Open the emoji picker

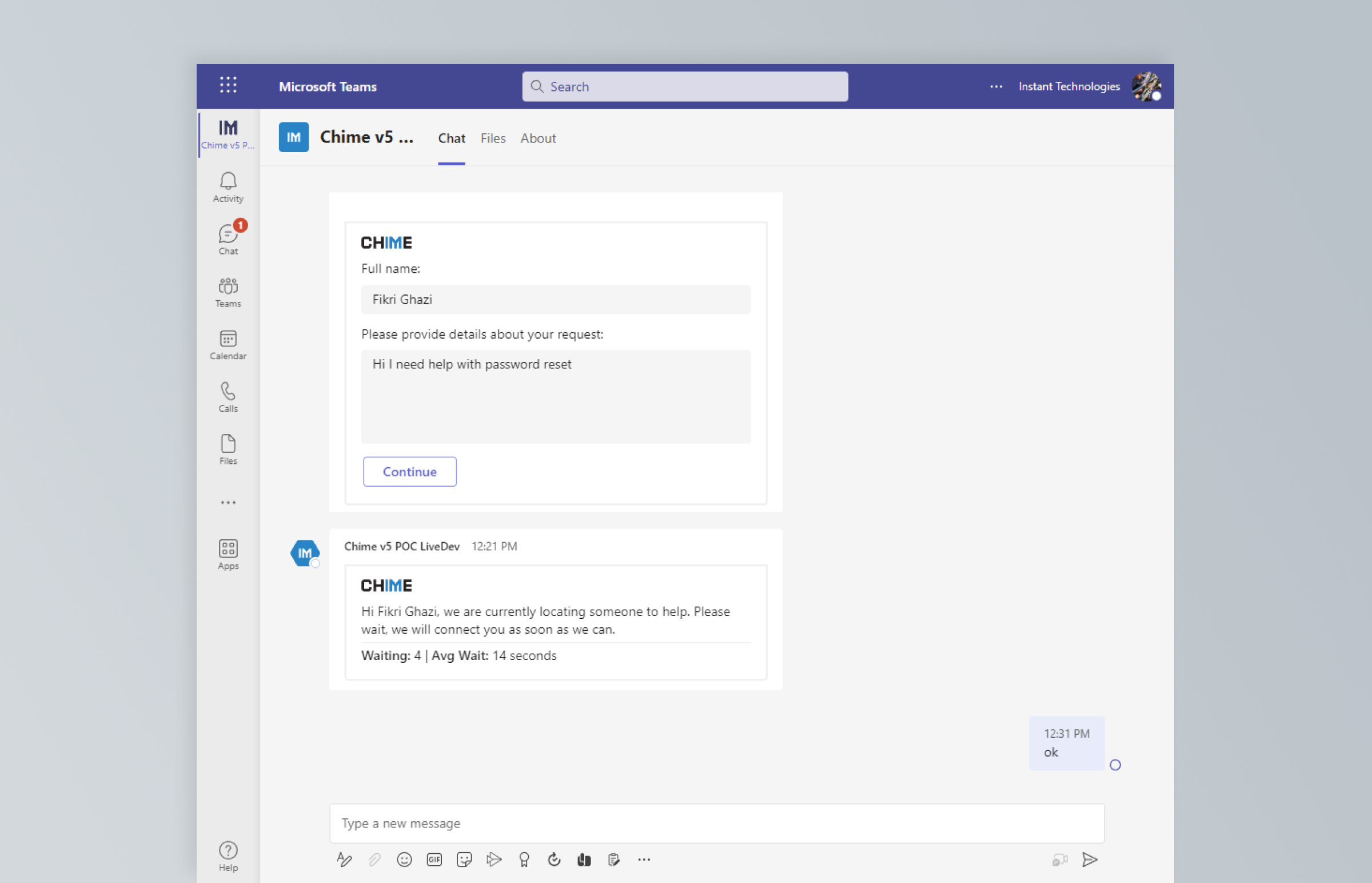point(404,859)
